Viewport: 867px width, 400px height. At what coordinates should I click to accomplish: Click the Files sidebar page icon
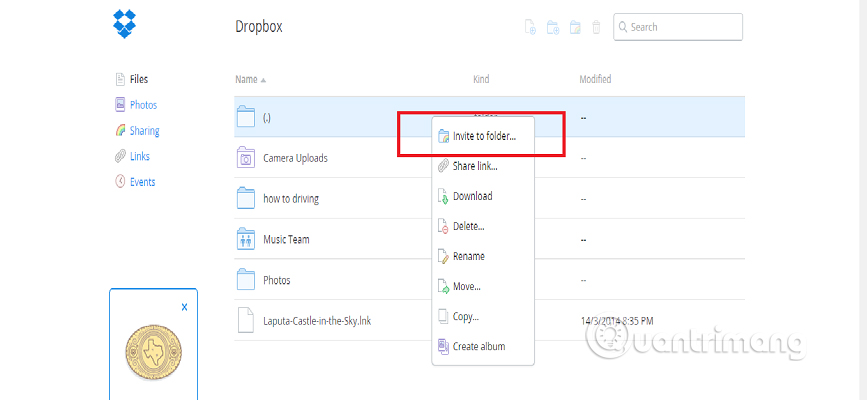[119, 79]
